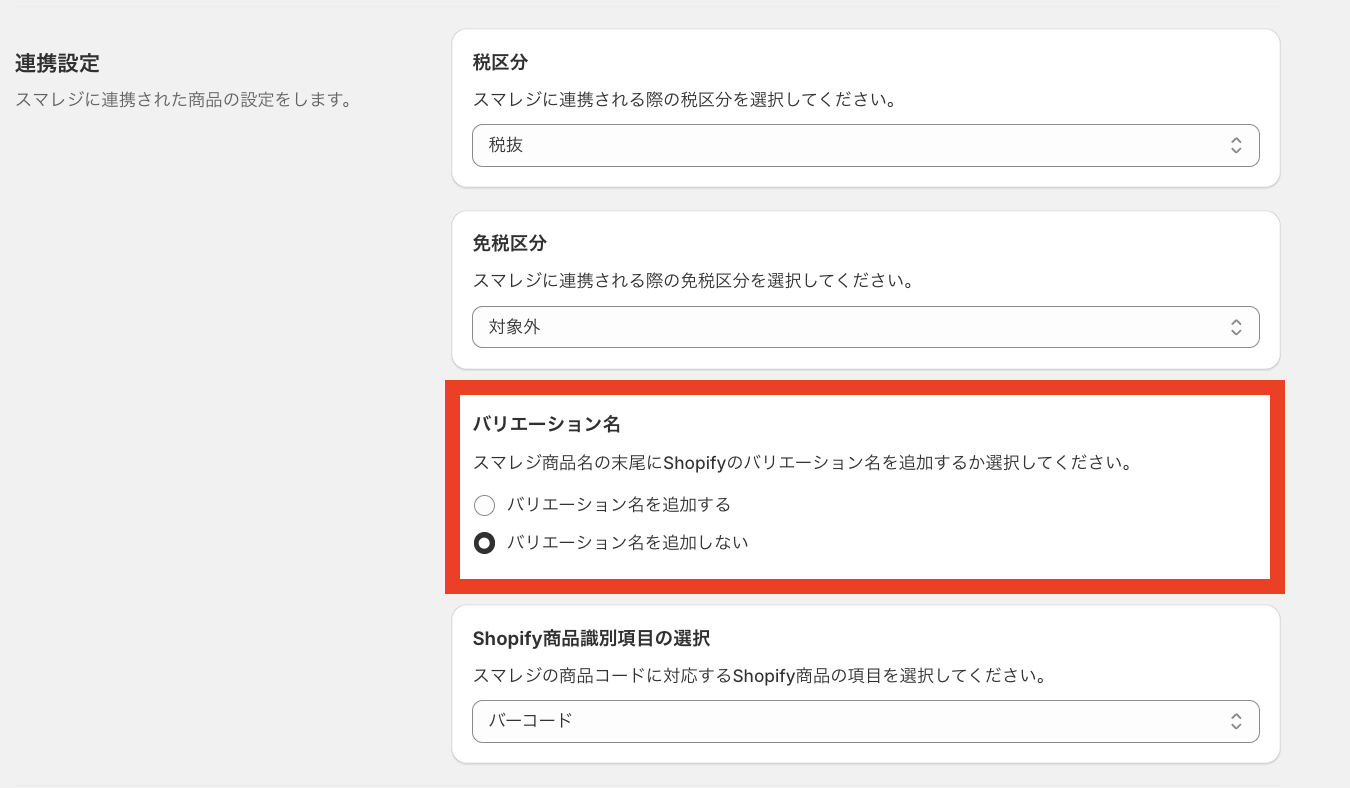Viewport: 1350px width, 788px height.
Task: Click the Shopifyのバリエーション名を追加するか description text
Action: [802, 463]
